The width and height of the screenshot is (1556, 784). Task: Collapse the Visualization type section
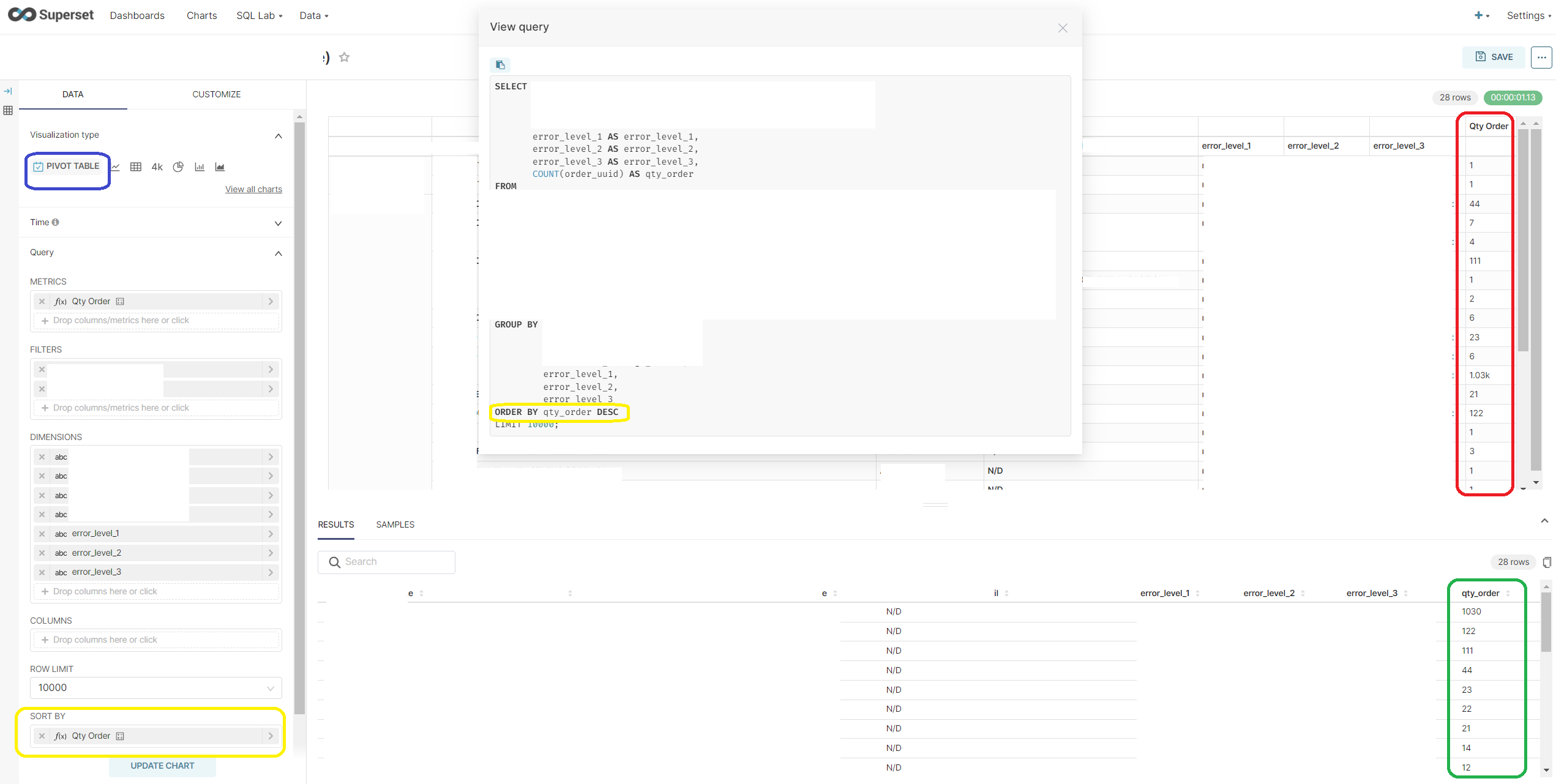(x=279, y=136)
